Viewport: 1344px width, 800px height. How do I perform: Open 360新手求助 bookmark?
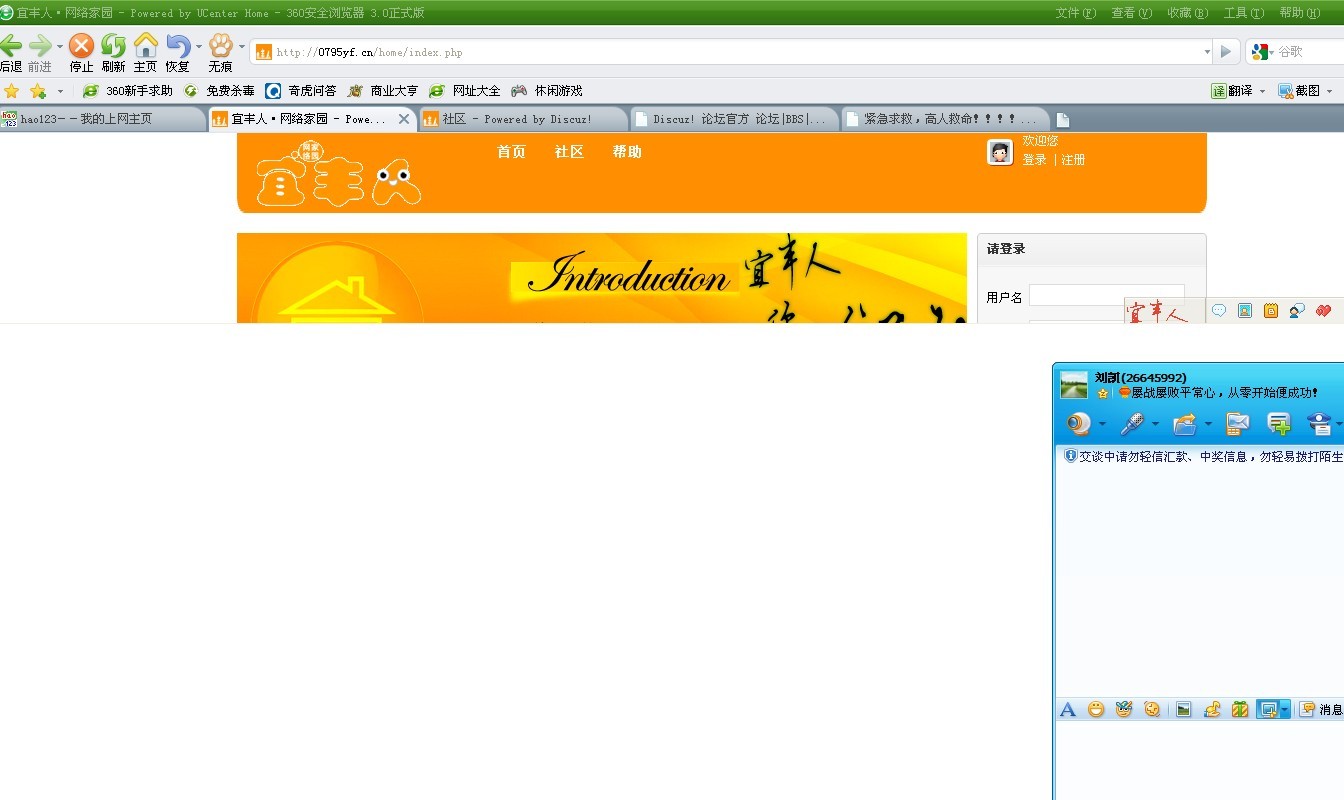[x=129, y=91]
